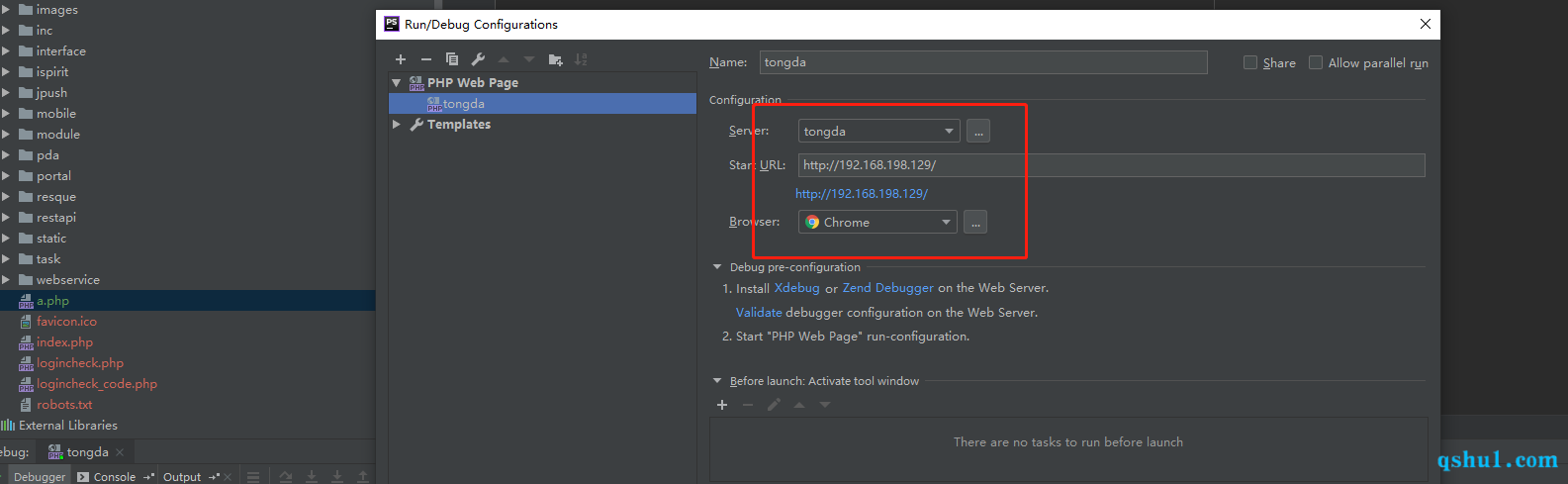The width and height of the screenshot is (1568, 484).
Task: Select the ispirit folder in project tree
Action: (x=52, y=72)
